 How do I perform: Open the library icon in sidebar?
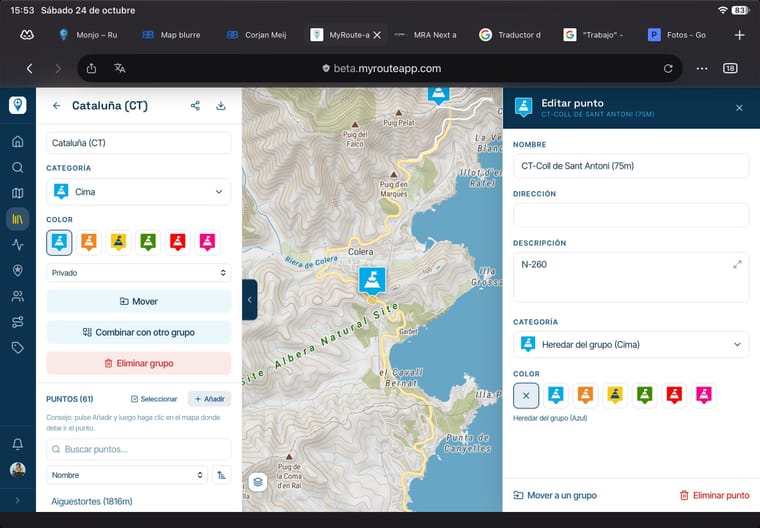click(x=17, y=219)
